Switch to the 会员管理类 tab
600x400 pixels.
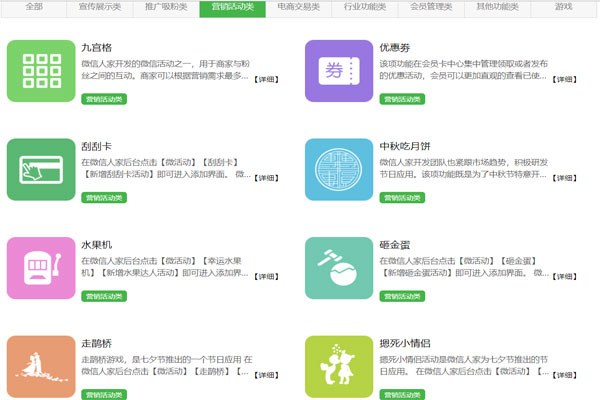[x=431, y=8]
